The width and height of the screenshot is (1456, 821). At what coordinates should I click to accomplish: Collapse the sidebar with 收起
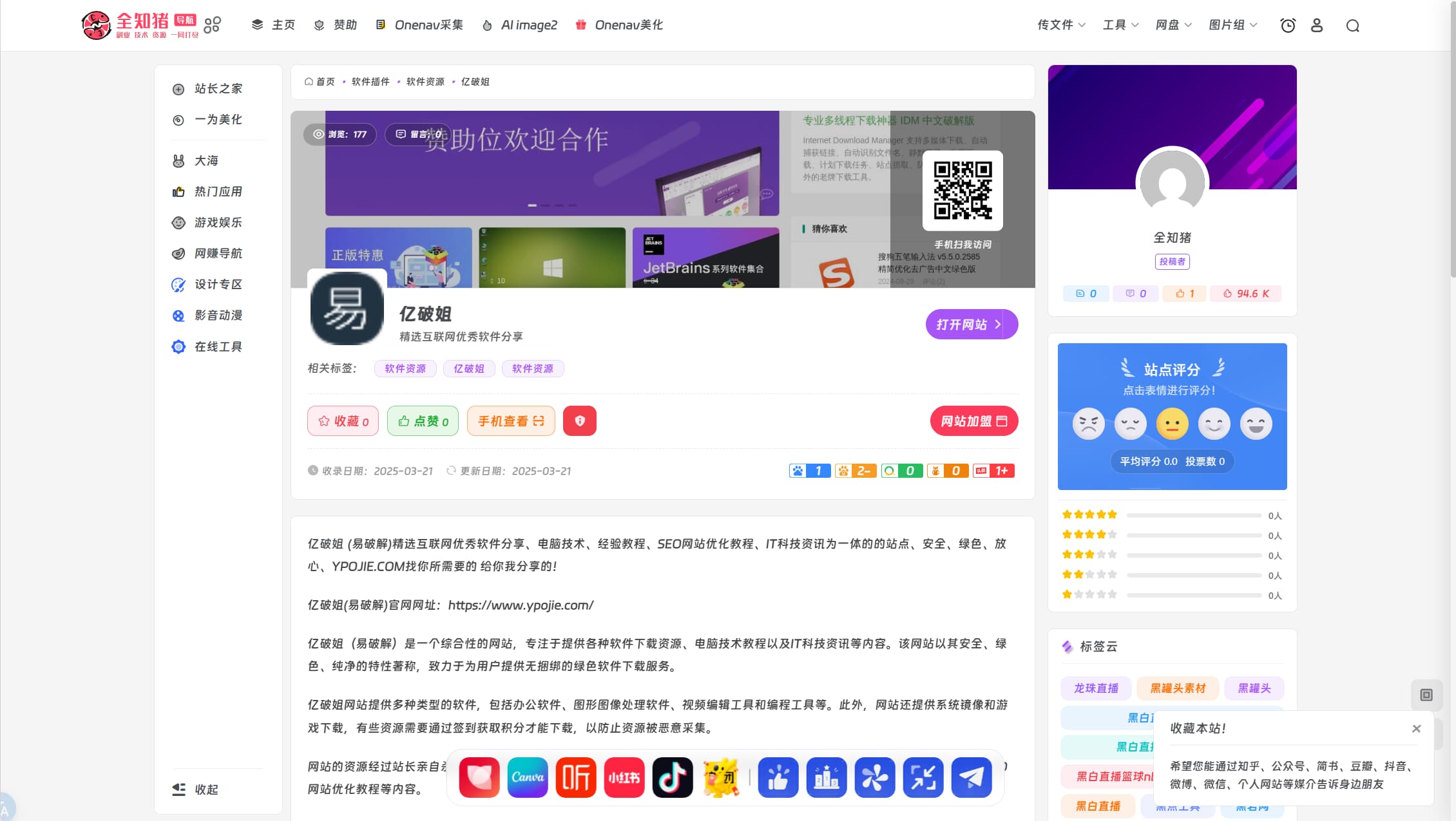[196, 789]
